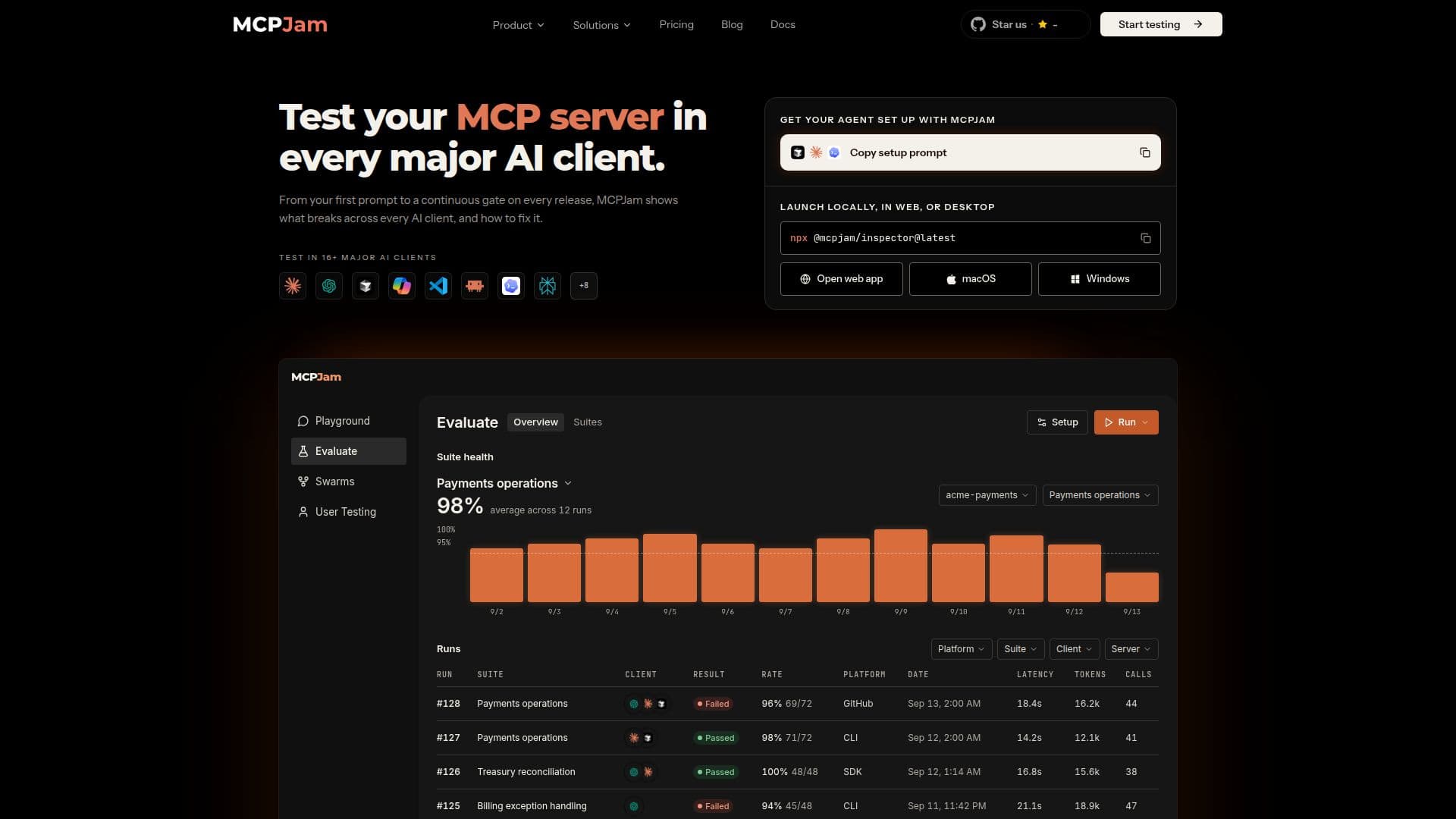The image size is (1456, 819).
Task: Click the teal Perplexity client icon
Action: [548, 286]
